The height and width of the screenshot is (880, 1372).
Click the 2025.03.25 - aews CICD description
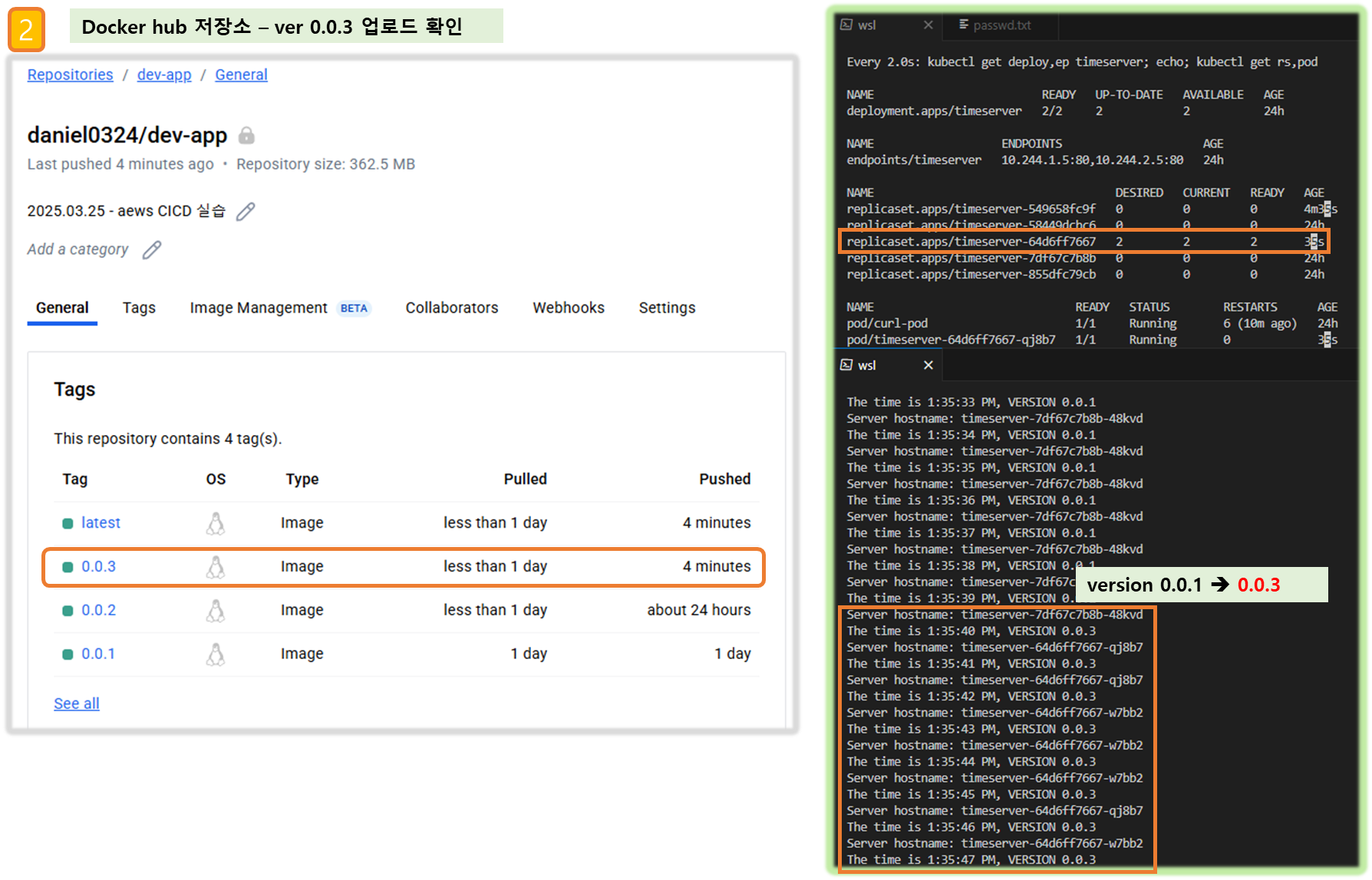[x=127, y=211]
